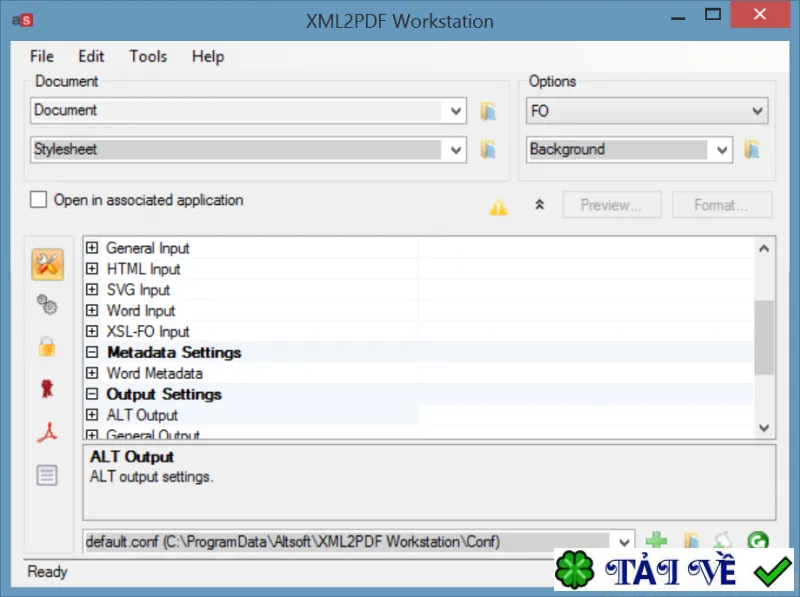Screen dimensions: 800x597
Task: Browse for a Background file icon
Action: click(752, 150)
